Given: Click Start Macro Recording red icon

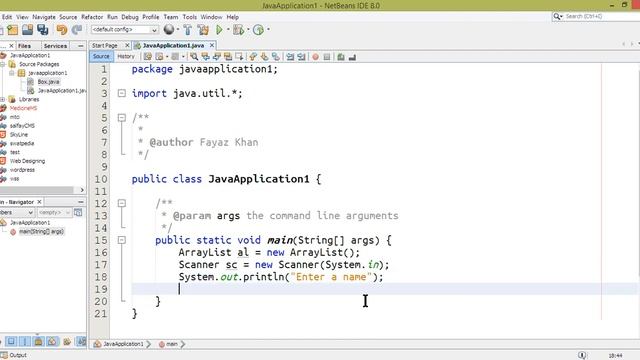Looking at the screenshot, I should (x=316, y=57).
